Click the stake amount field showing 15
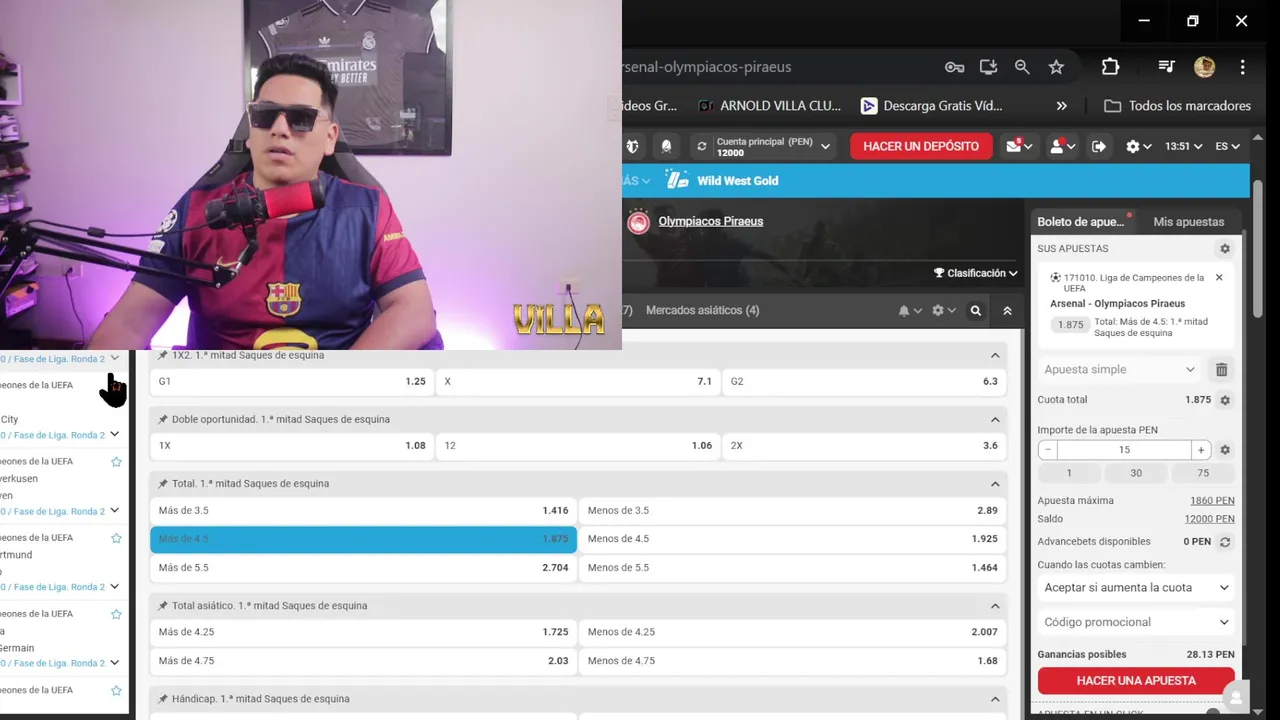 pos(1124,450)
